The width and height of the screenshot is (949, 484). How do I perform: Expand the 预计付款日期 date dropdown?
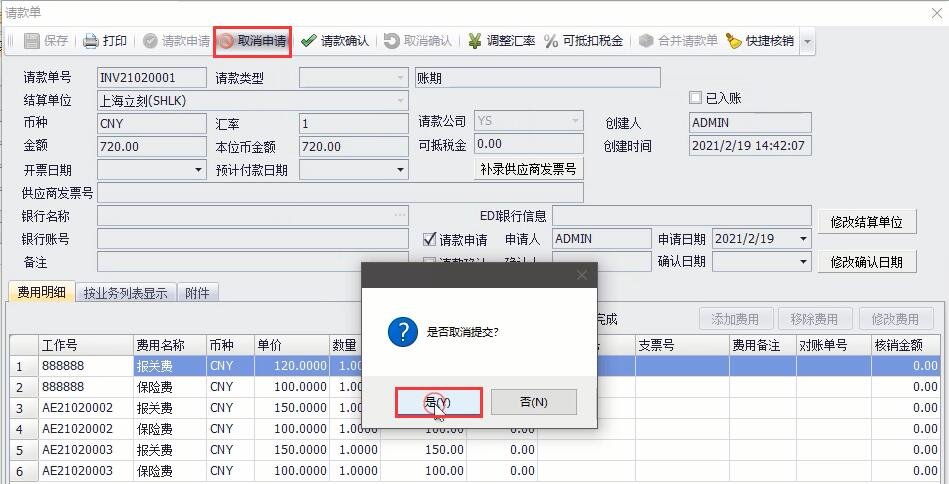click(400, 170)
